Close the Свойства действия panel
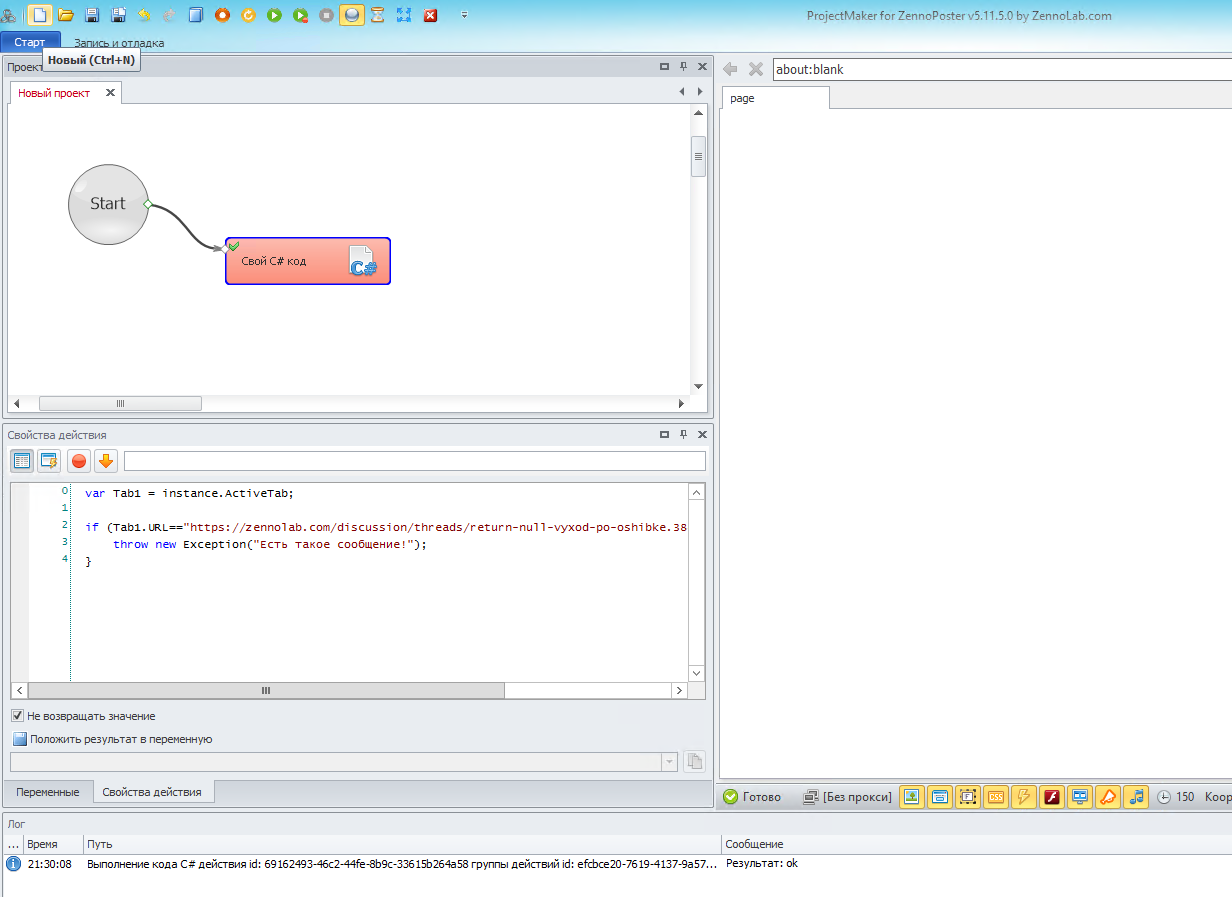1232x897 pixels. pyautogui.click(x=702, y=435)
